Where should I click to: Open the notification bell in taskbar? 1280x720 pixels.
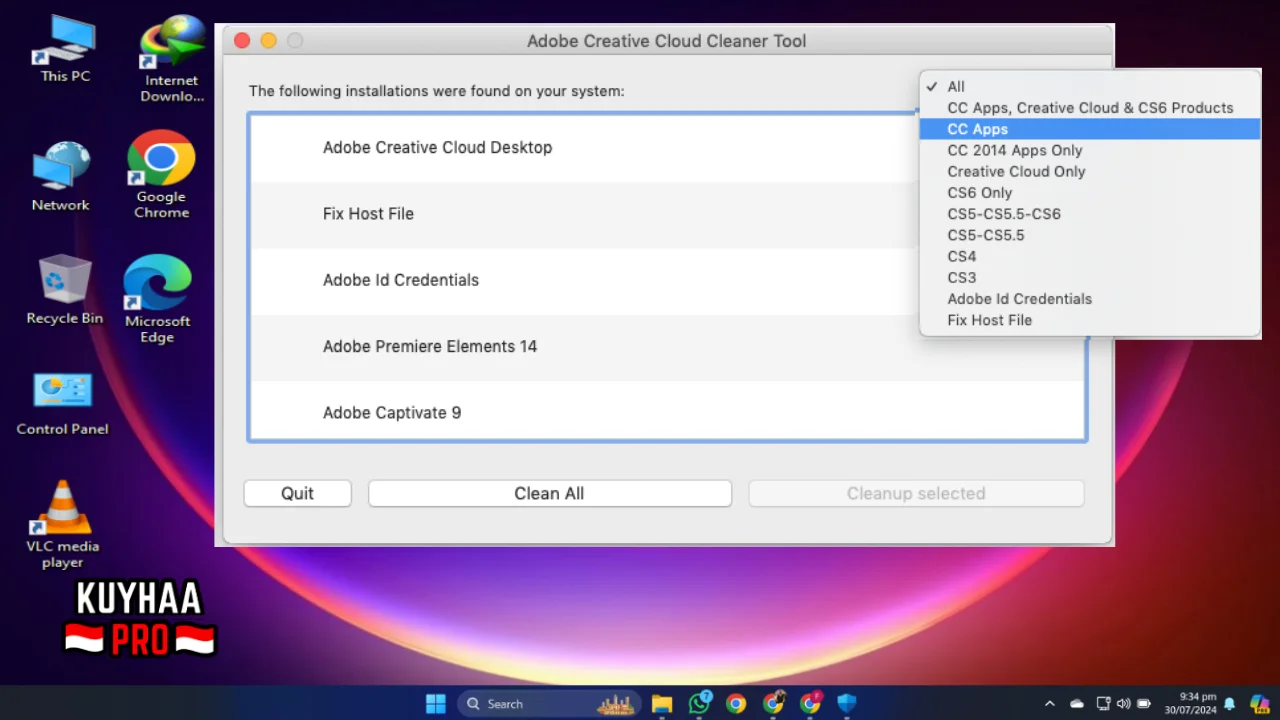pyautogui.click(x=1230, y=704)
